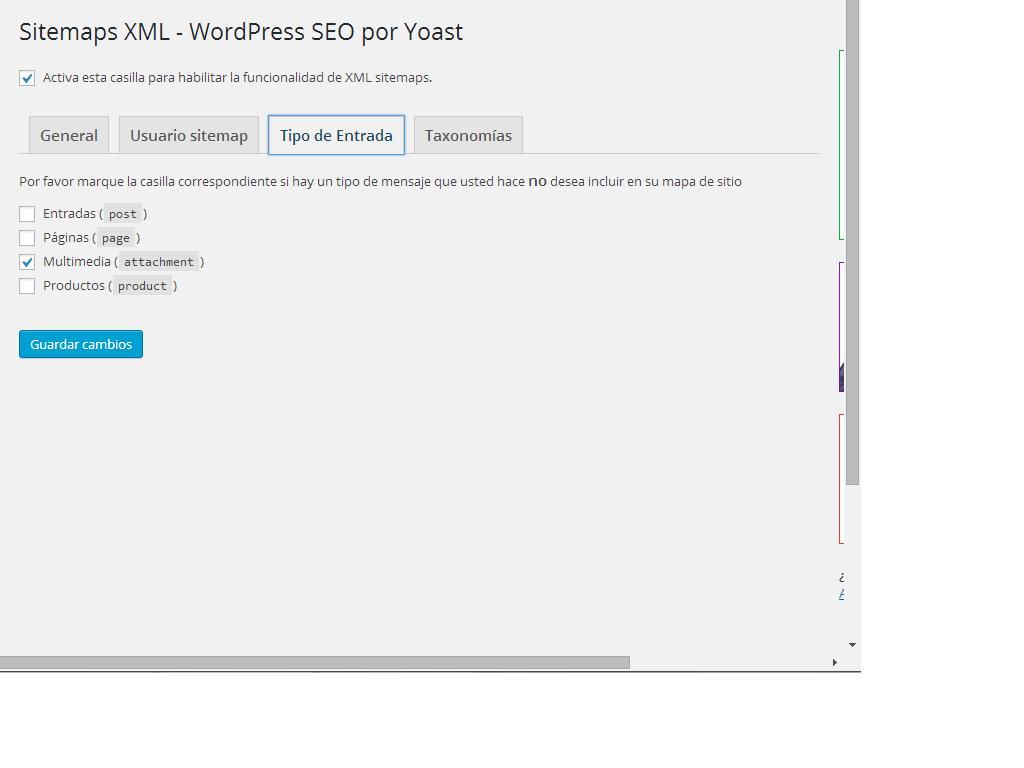Click the 'attachment' code label
This screenshot has width=1024, height=768.
click(159, 262)
